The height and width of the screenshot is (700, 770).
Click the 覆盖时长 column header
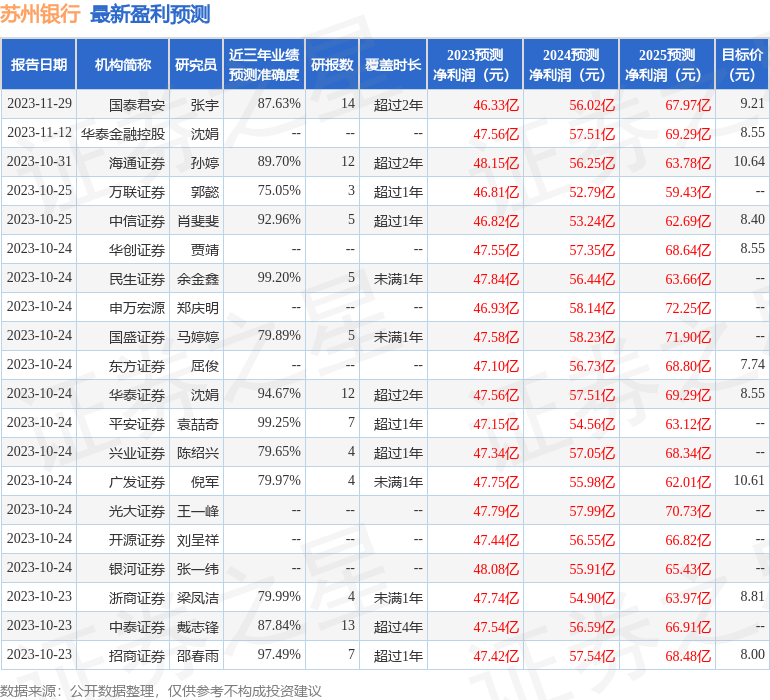click(393, 64)
